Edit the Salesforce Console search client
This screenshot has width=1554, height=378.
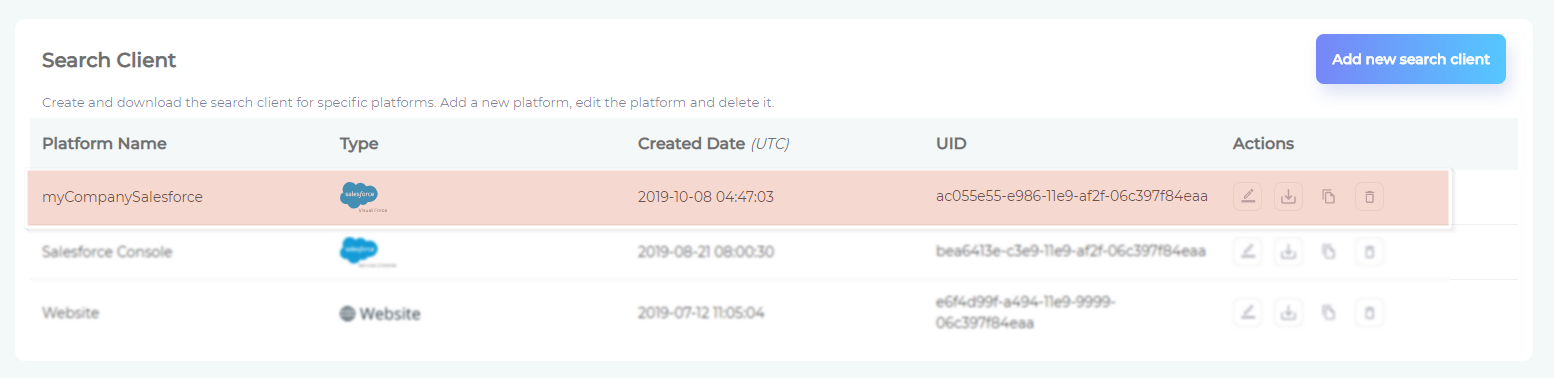tap(1247, 252)
